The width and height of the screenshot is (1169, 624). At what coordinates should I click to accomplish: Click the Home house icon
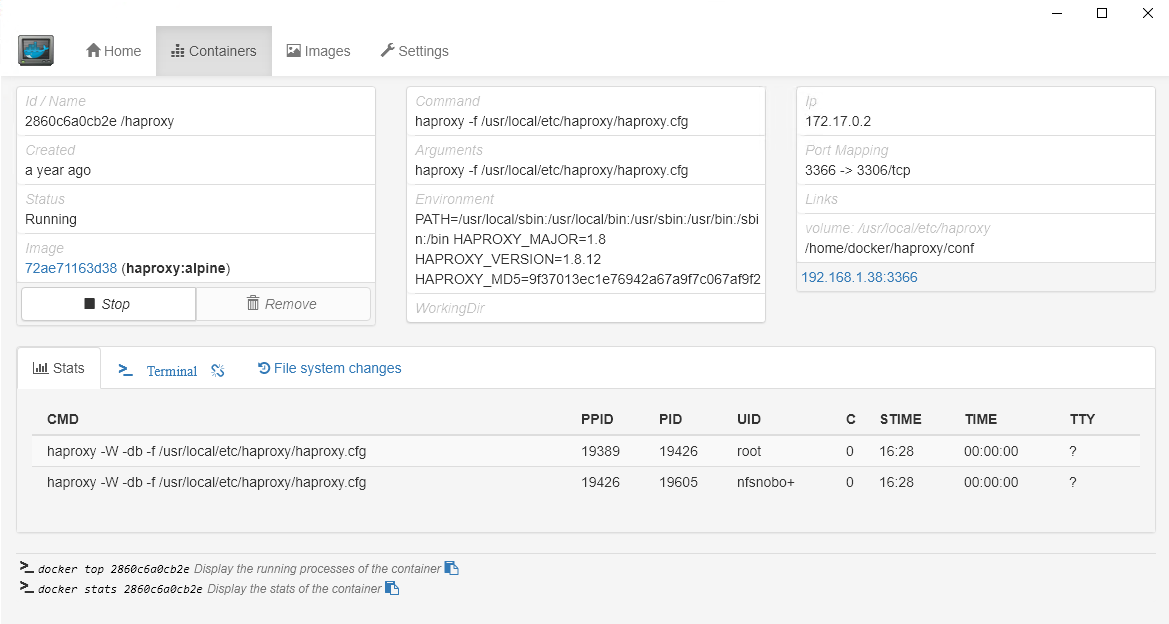click(93, 50)
